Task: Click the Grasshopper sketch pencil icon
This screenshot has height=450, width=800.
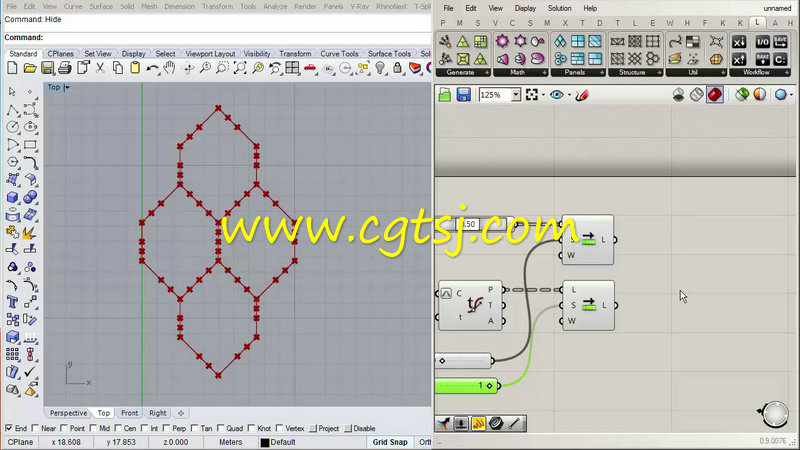Action: (582, 95)
